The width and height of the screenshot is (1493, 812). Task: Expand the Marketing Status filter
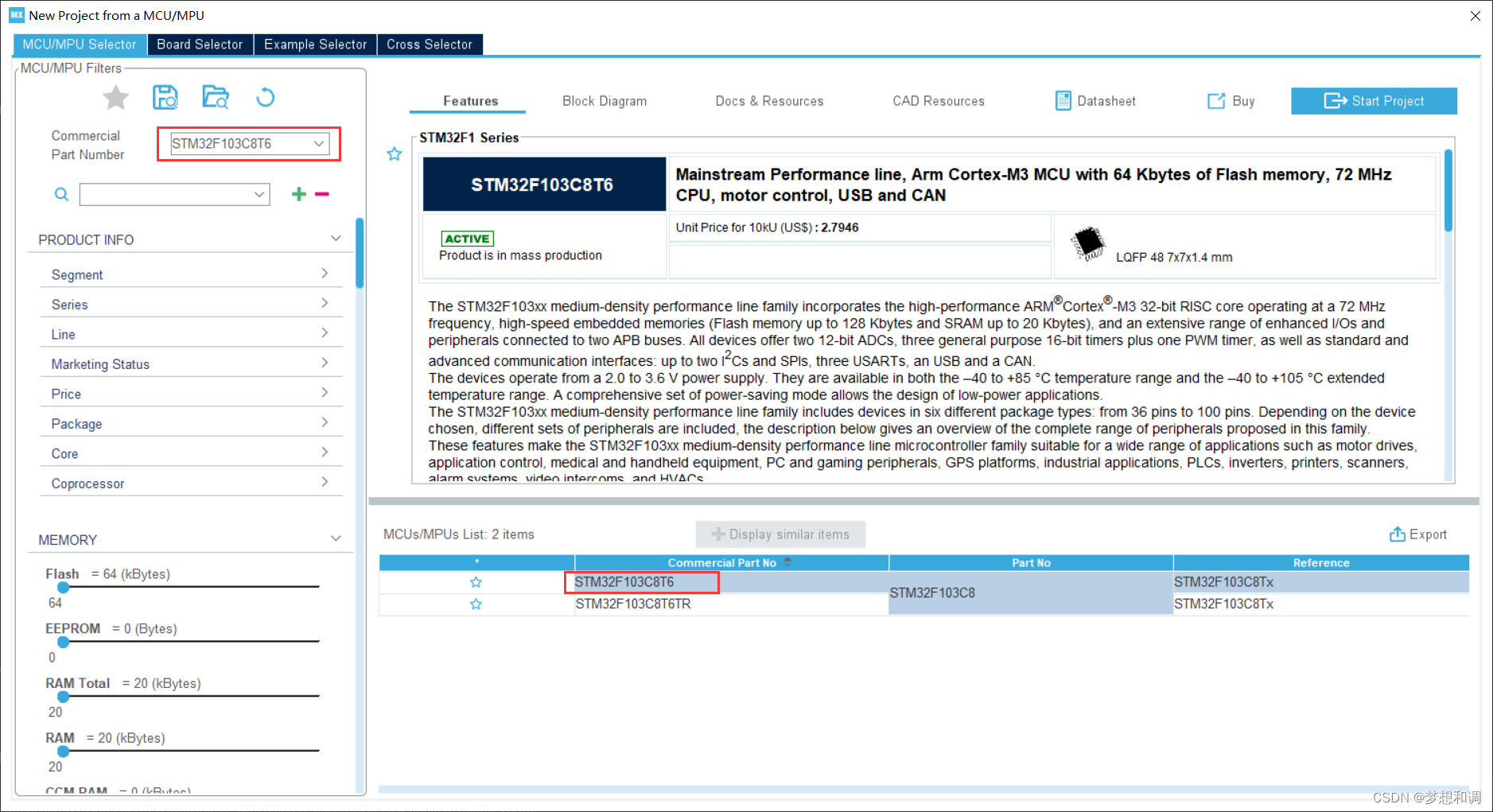325,363
